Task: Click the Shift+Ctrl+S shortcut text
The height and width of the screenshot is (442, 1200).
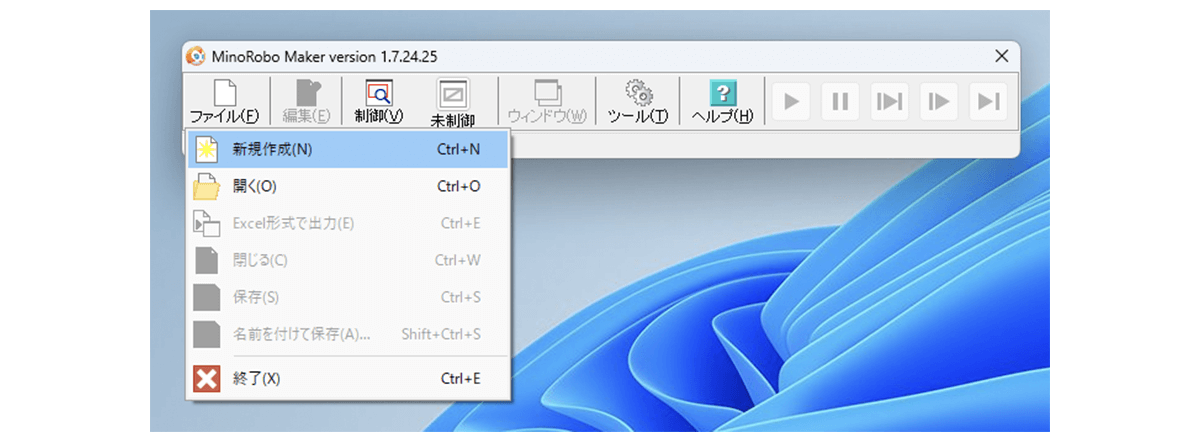Action: tap(441, 334)
